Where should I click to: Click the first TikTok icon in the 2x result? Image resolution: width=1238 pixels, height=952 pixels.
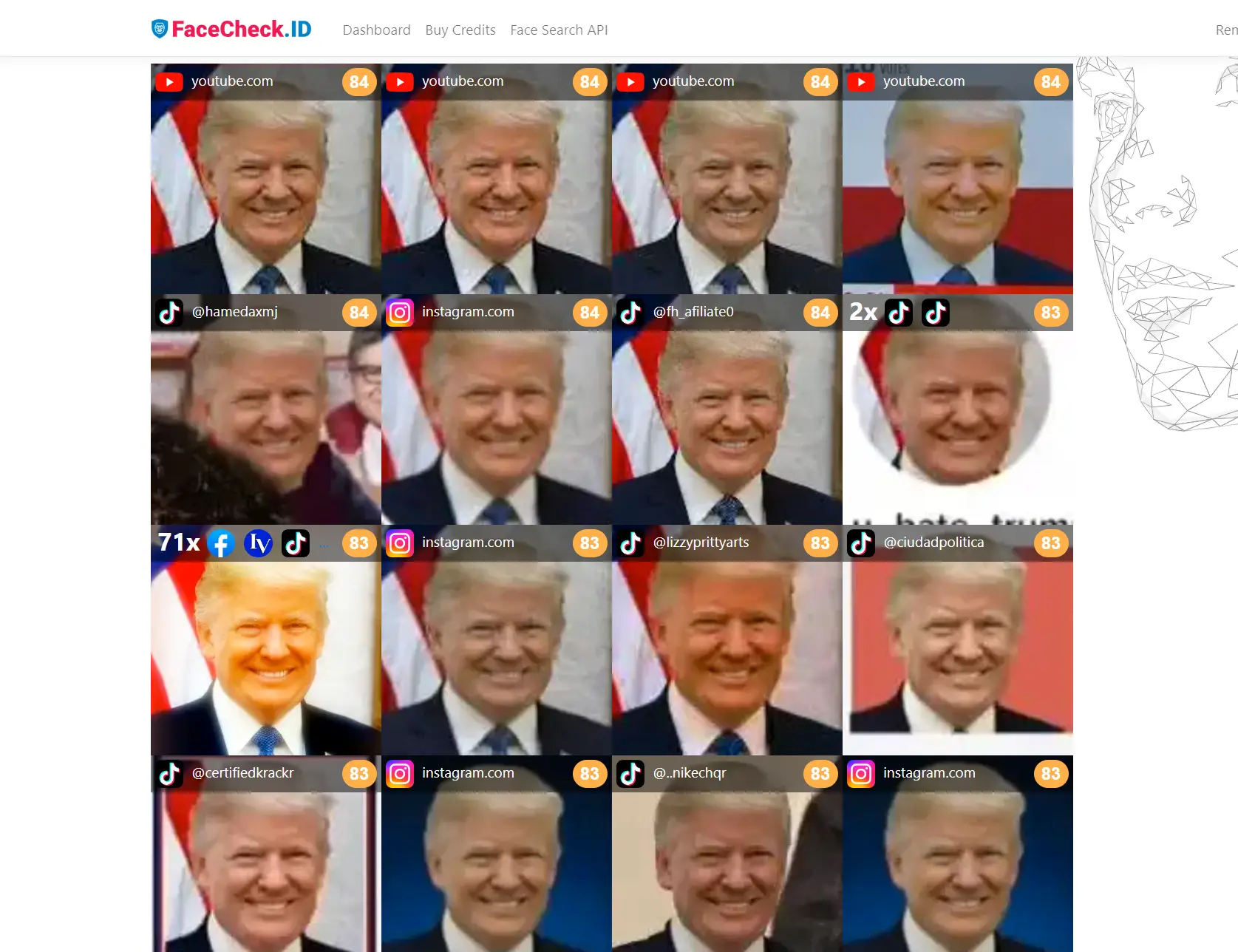[x=899, y=313]
